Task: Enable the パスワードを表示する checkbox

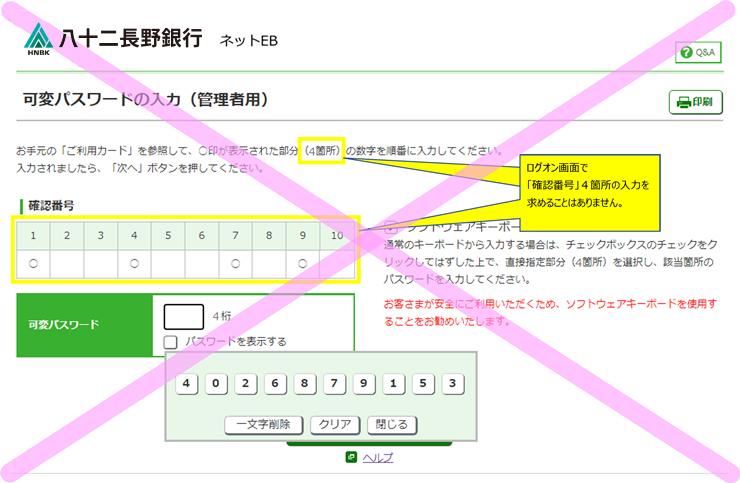Action: click(171, 342)
